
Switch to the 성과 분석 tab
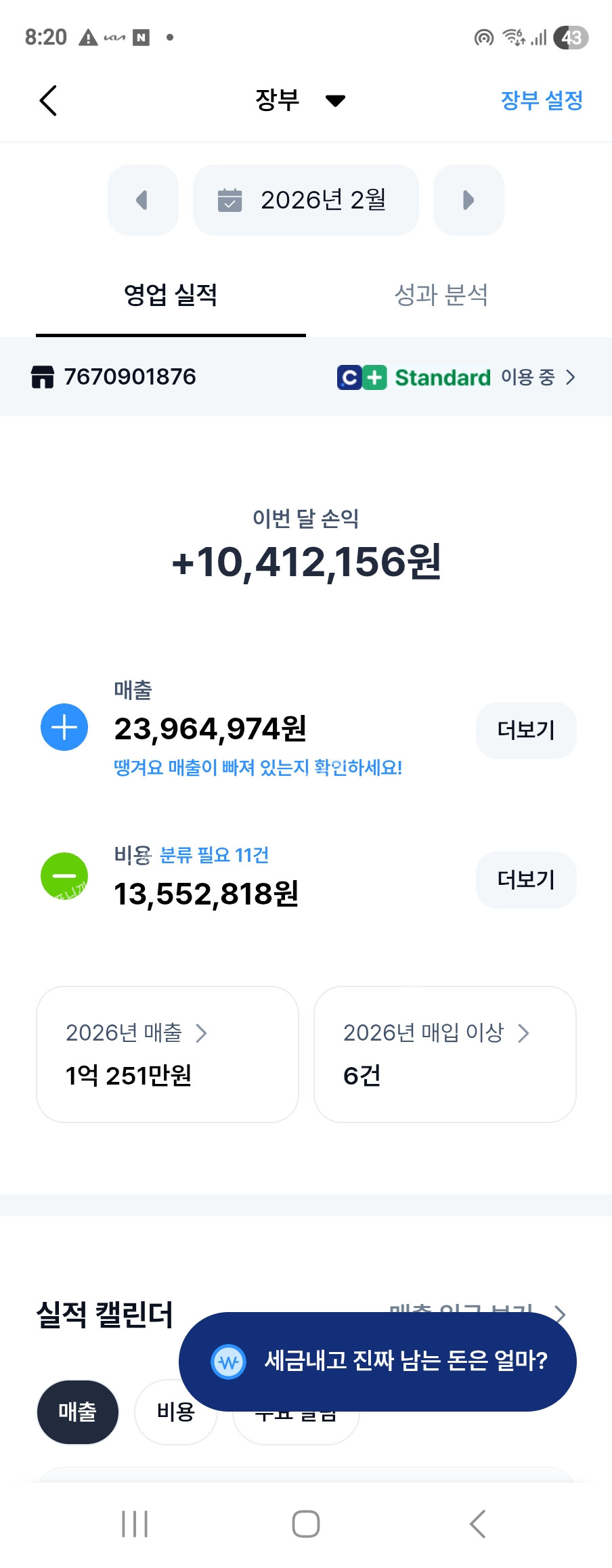tap(441, 295)
